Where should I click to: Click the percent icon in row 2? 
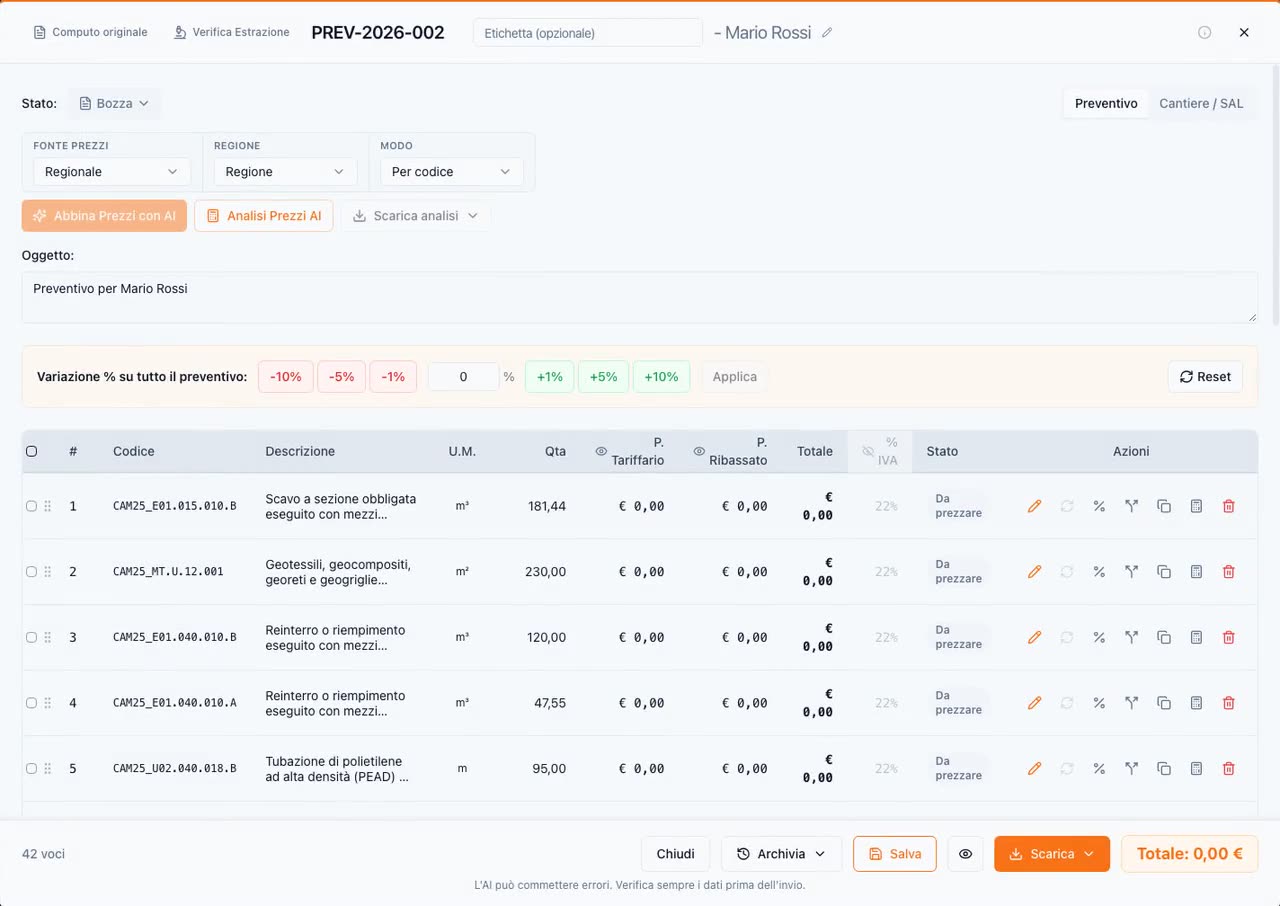pyautogui.click(x=1099, y=572)
